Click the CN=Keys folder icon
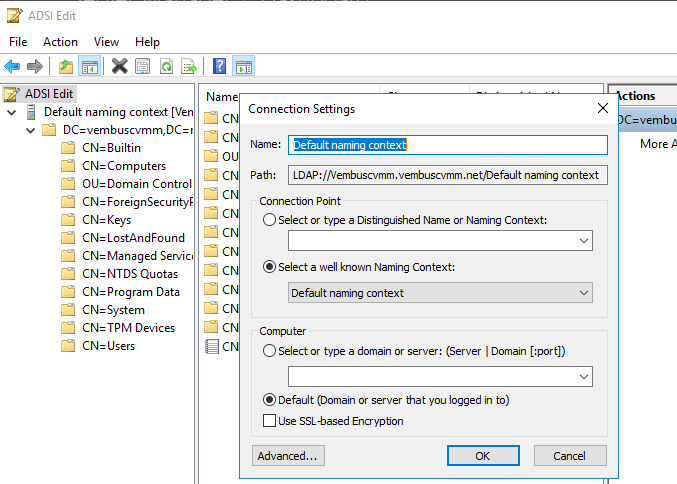This screenshot has width=677, height=484. coord(68,220)
